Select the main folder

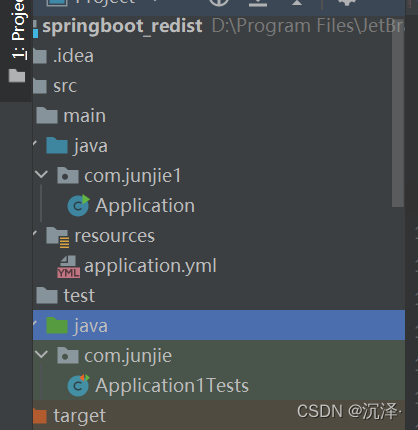(x=85, y=116)
